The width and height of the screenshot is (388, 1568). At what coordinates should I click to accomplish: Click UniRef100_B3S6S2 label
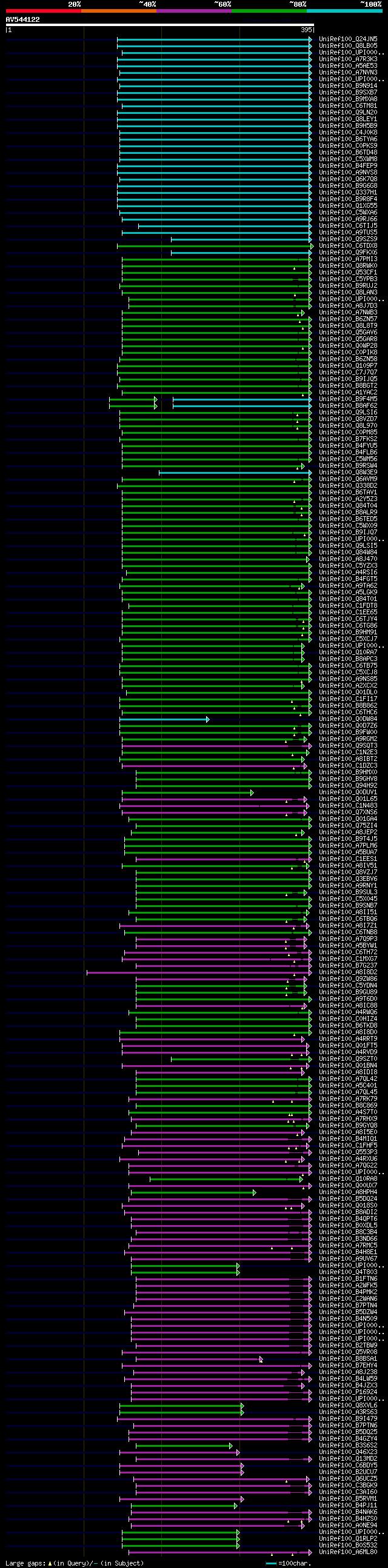point(348,1446)
